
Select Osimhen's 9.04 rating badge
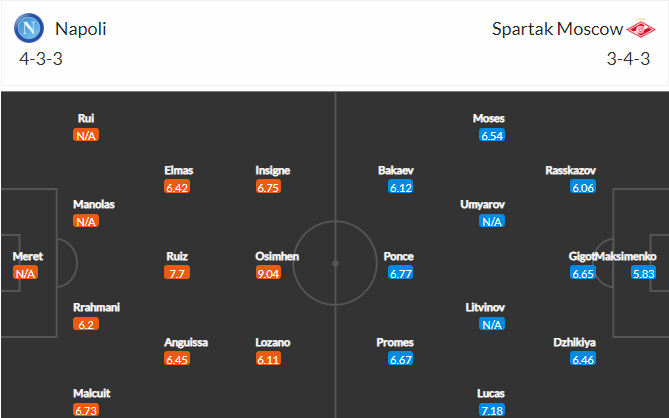coord(268,273)
